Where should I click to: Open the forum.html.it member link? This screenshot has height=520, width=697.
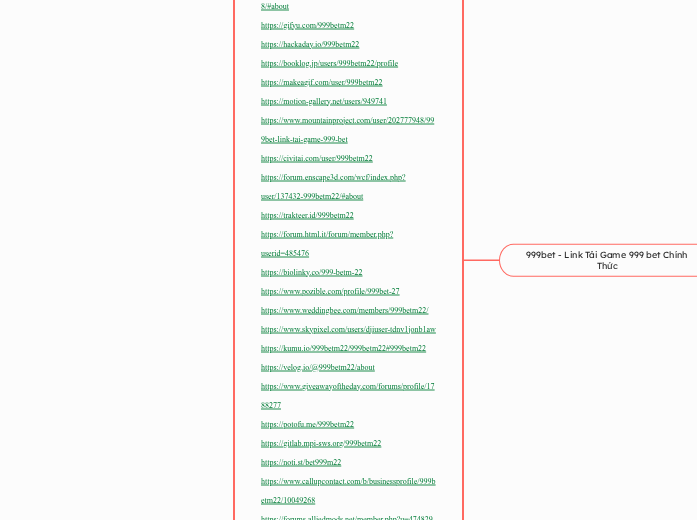(327, 235)
